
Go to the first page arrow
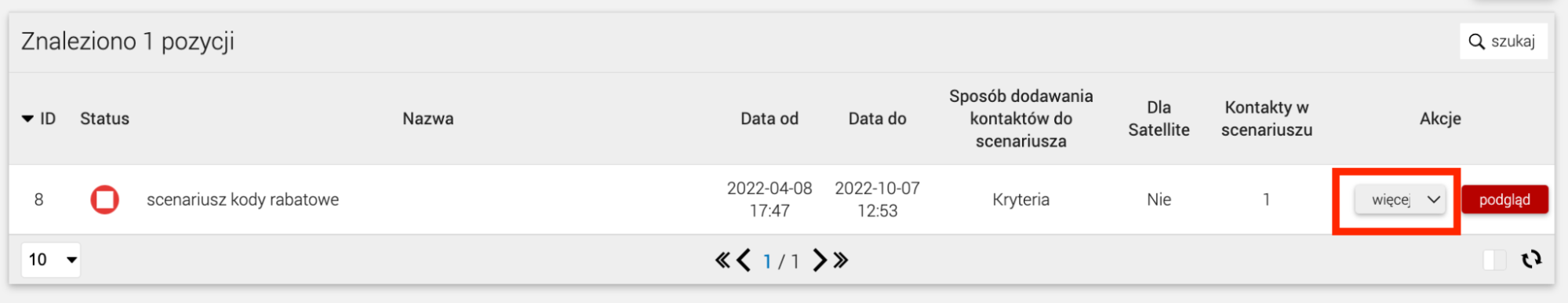(722, 260)
